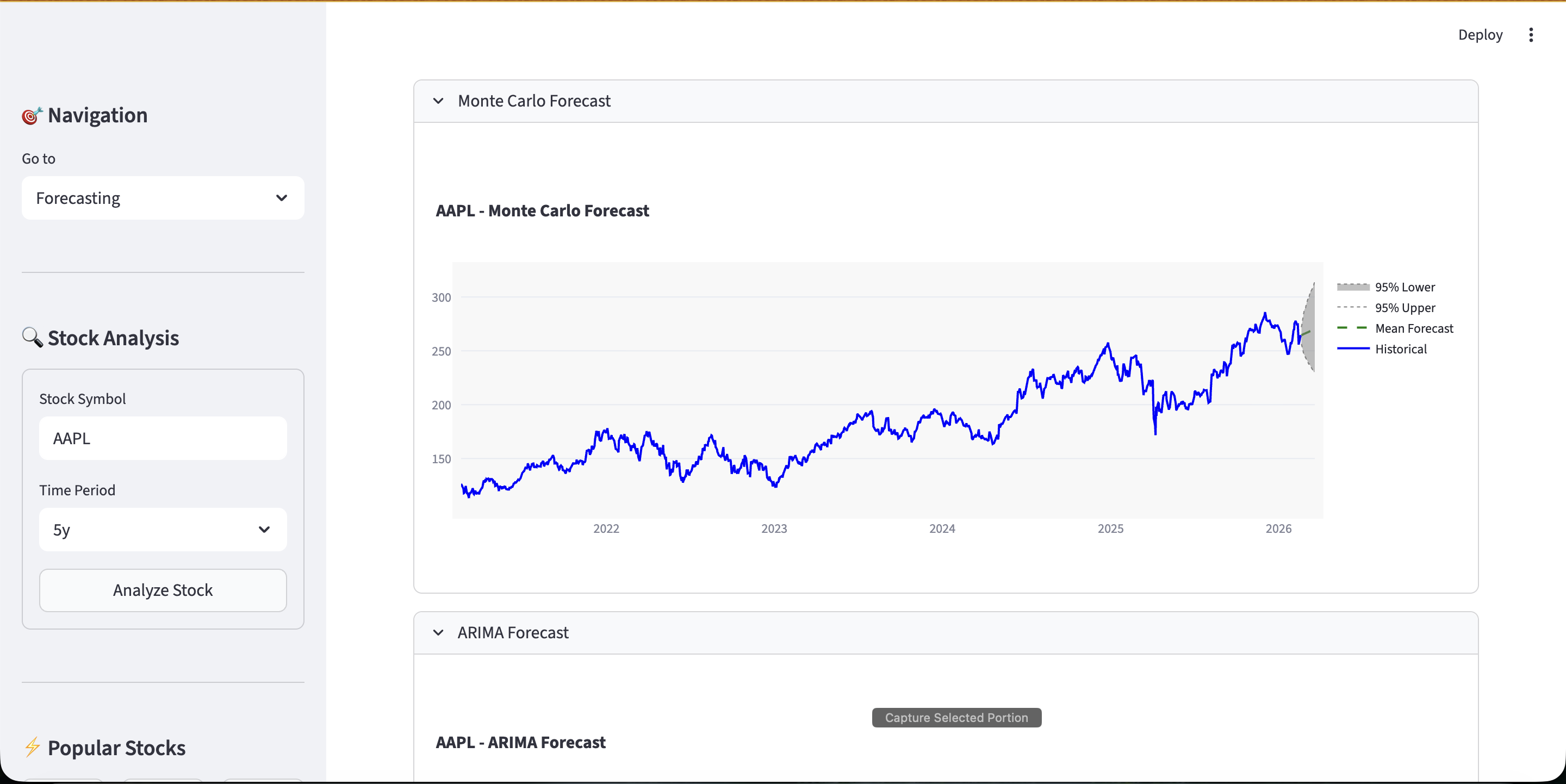Hide the Mean Forecast legend trace
The image size is (1566, 784).
pyautogui.click(x=1413, y=328)
